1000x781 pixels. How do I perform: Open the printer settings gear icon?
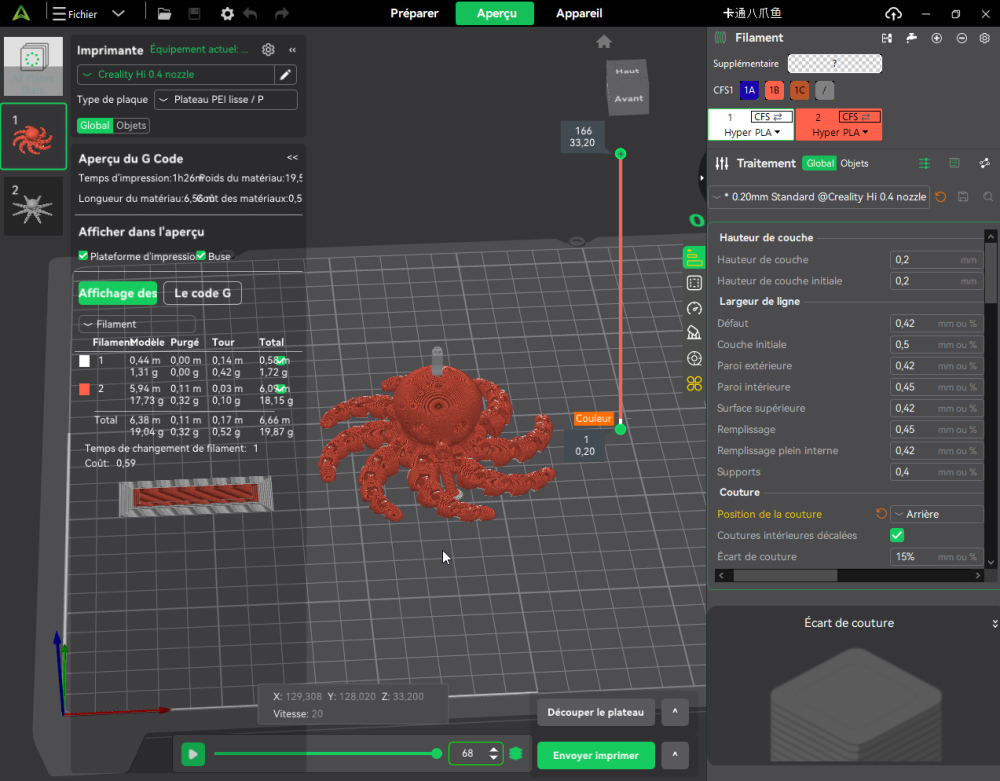click(268, 50)
